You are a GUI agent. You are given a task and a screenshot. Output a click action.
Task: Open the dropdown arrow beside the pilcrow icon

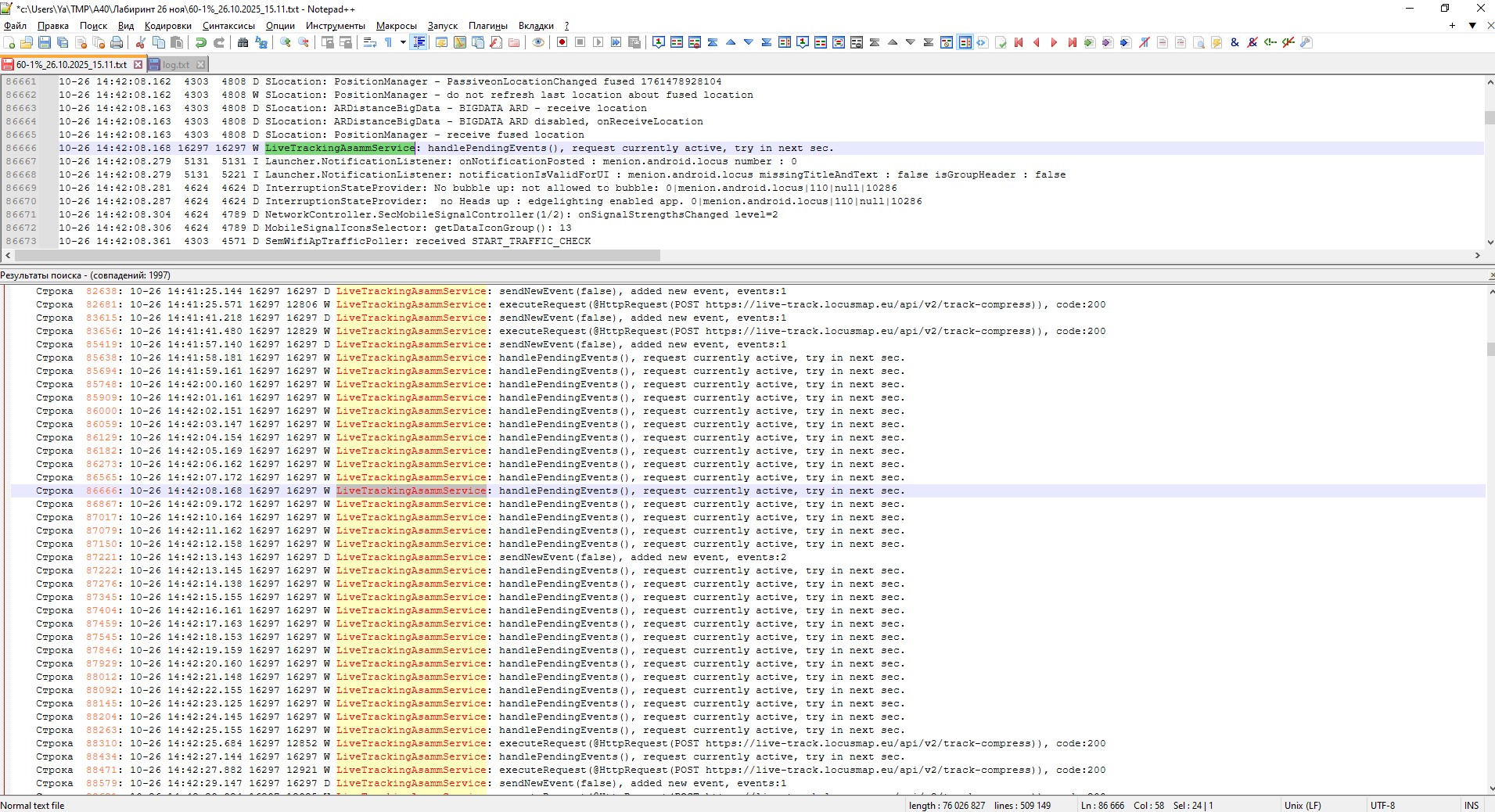(403, 42)
